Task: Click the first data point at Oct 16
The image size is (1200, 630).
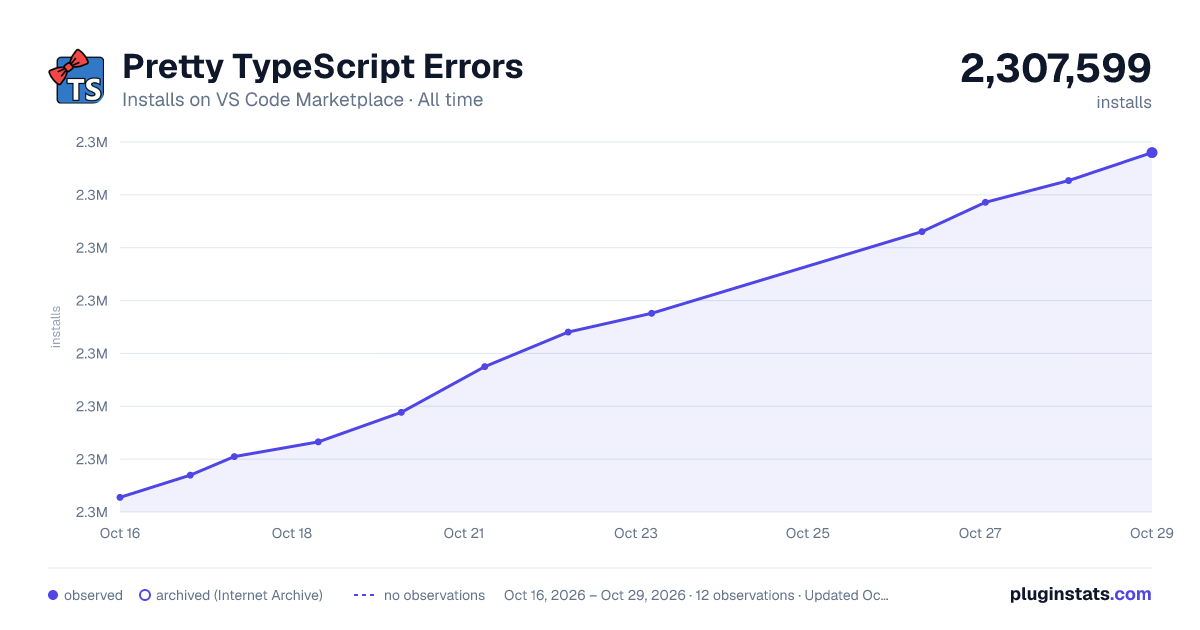Action: tap(120, 497)
